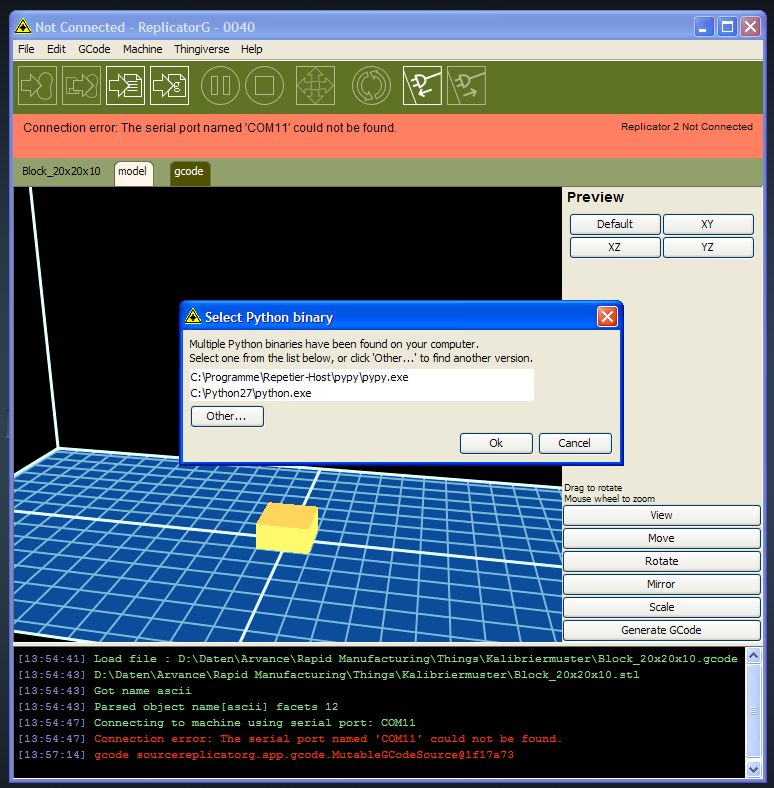Viewport: 774px width, 788px height.
Task: Click the Connect to machine plug icon
Action: tap(422, 85)
